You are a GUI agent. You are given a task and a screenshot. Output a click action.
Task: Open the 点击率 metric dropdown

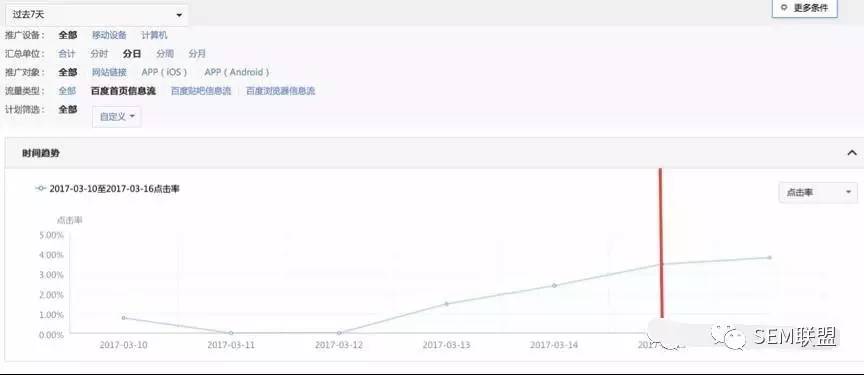point(818,193)
